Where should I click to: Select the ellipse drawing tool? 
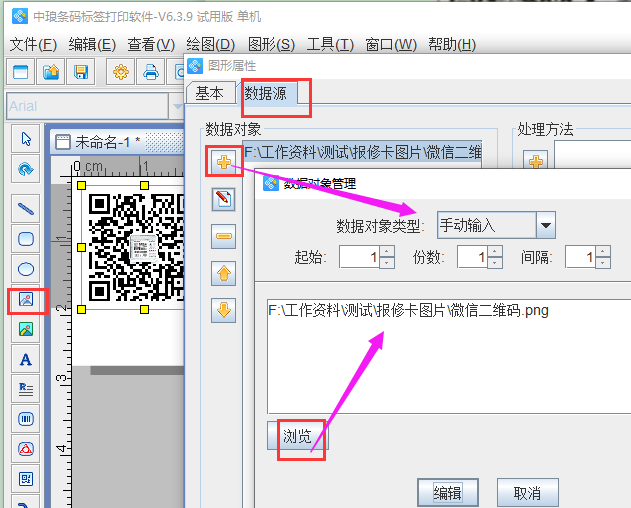tap(26, 268)
